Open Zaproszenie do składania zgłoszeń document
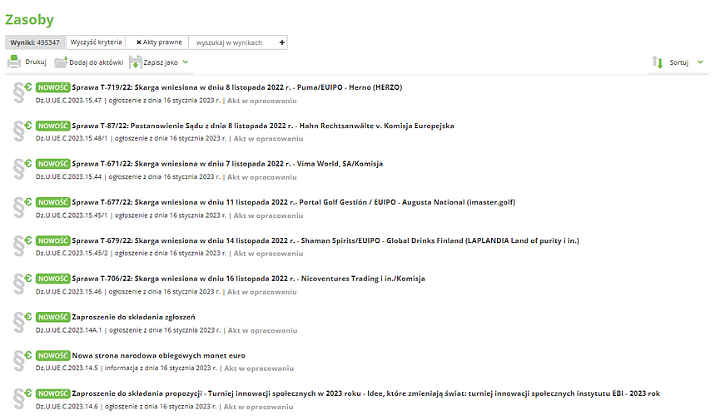The width and height of the screenshot is (715, 420). click(x=126, y=317)
